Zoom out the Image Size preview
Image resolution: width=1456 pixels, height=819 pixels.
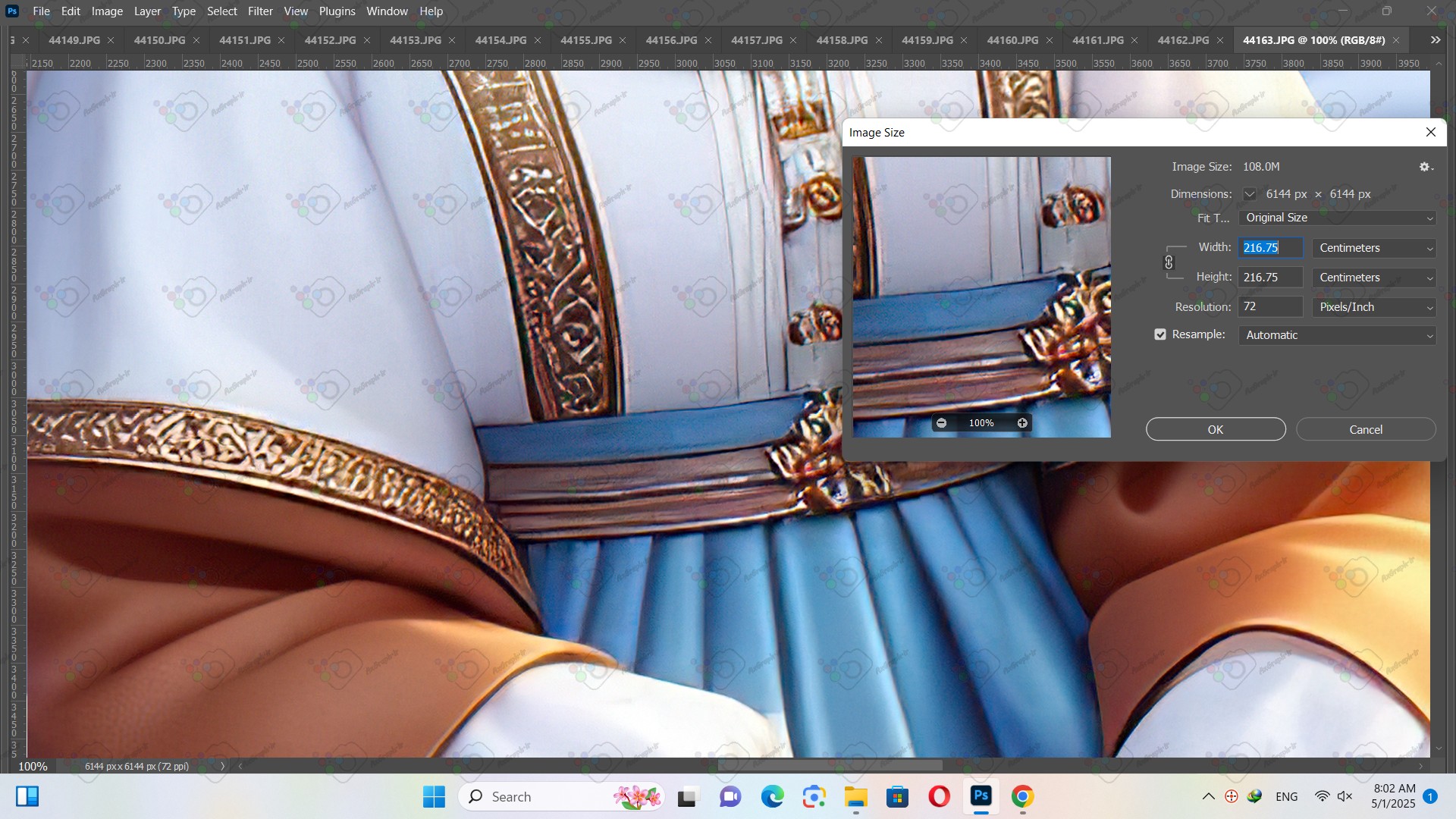[941, 423]
